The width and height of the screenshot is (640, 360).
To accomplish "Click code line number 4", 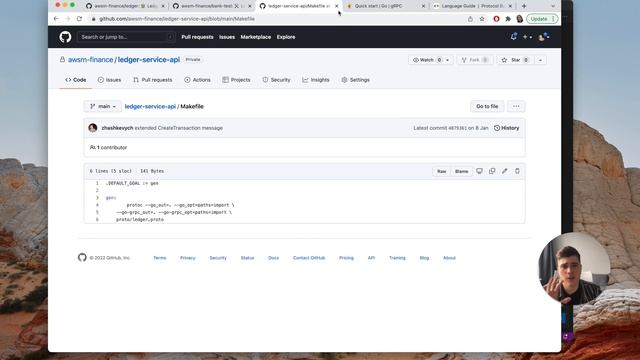I will [97, 205].
